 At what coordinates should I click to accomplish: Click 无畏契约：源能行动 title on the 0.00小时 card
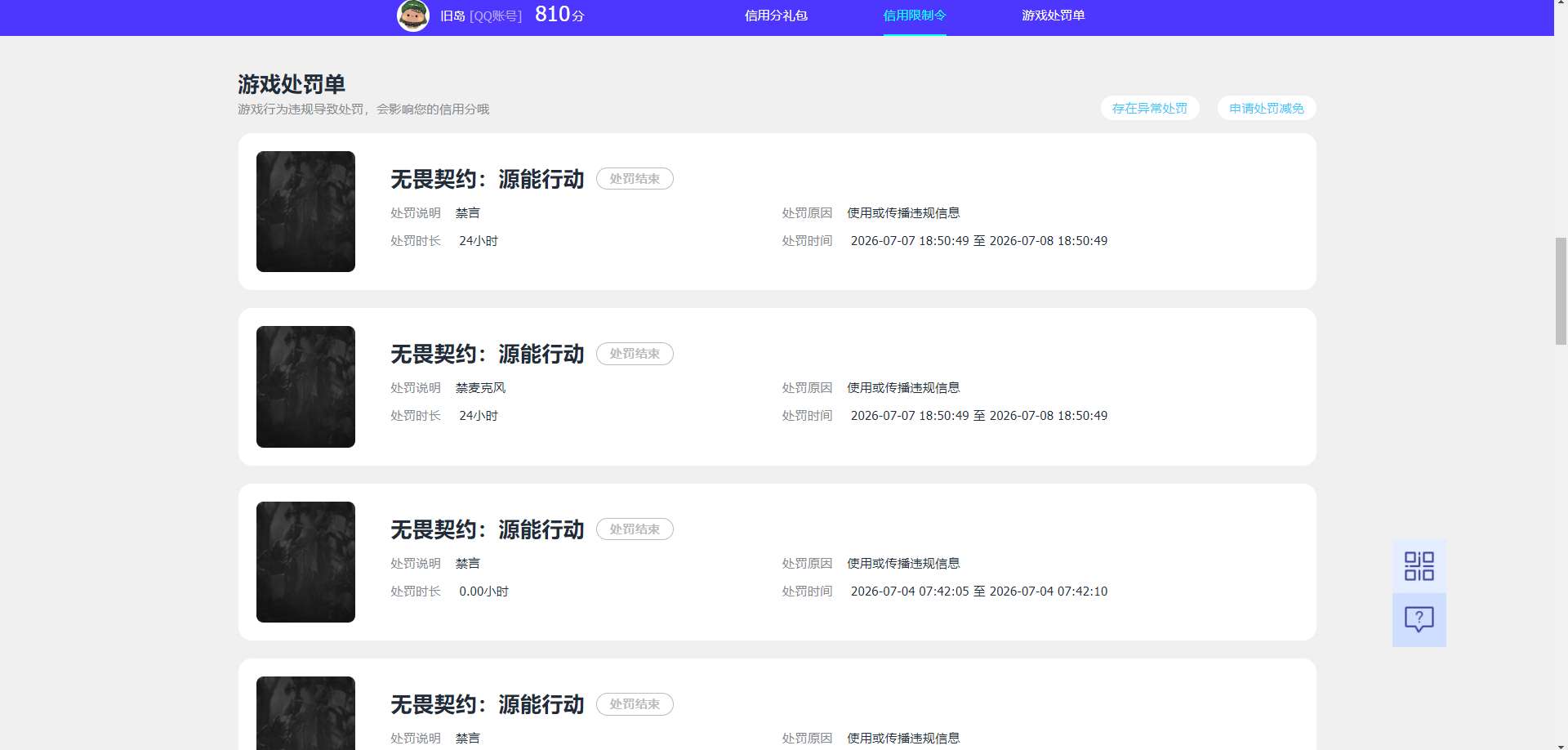[x=488, y=529]
